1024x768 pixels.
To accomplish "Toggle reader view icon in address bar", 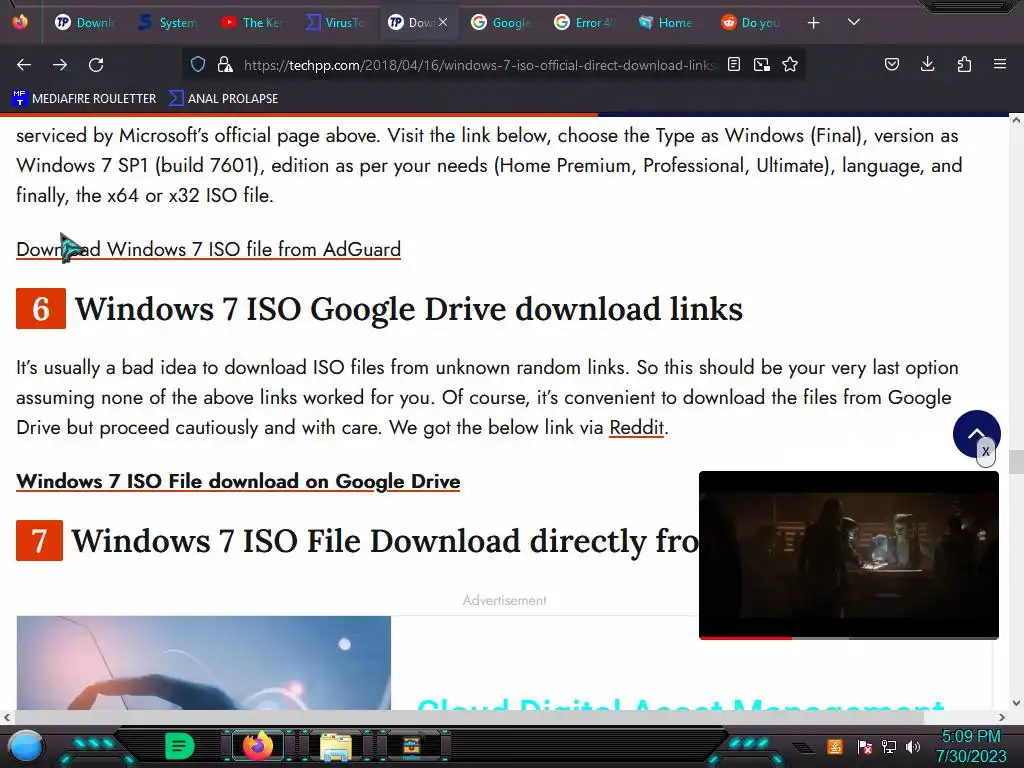I will pyautogui.click(x=734, y=64).
